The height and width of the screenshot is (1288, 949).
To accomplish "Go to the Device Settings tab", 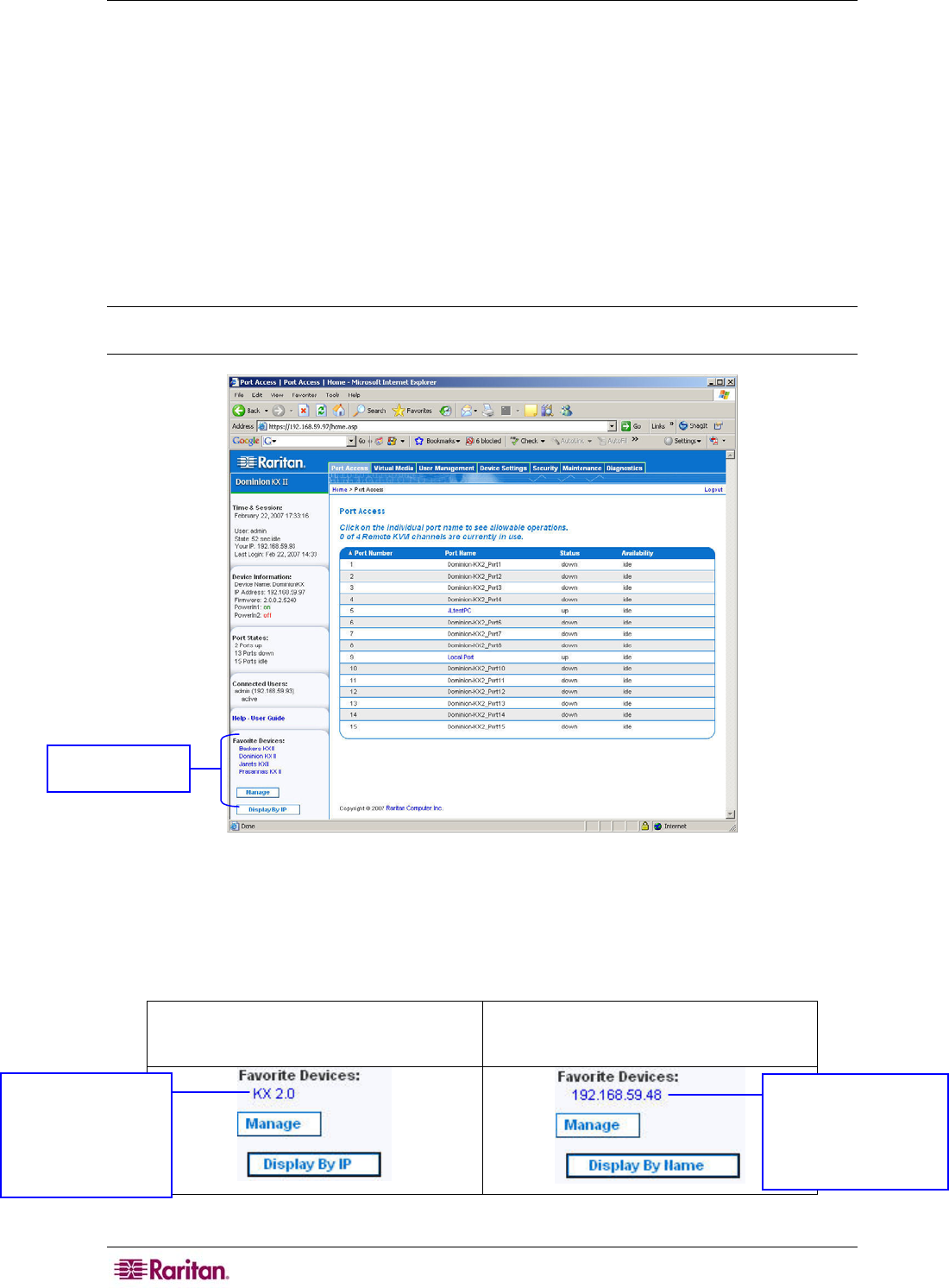I will click(x=503, y=468).
